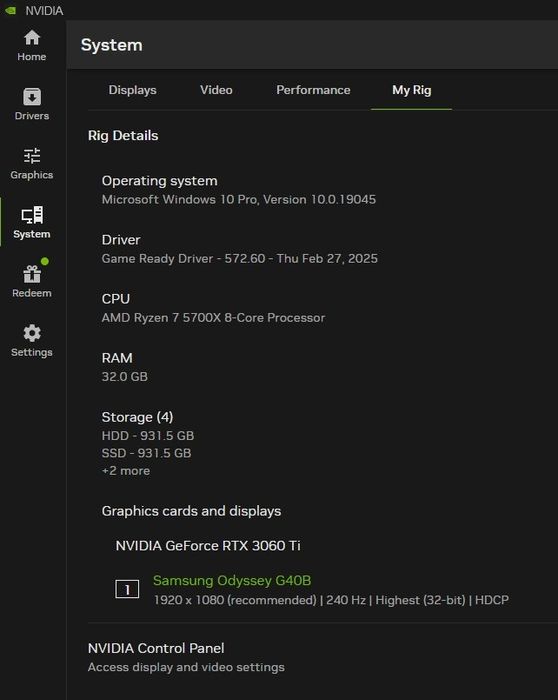Open the Redeem gift icon
The image size is (558, 700).
pyautogui.click(x=32, y=274)
